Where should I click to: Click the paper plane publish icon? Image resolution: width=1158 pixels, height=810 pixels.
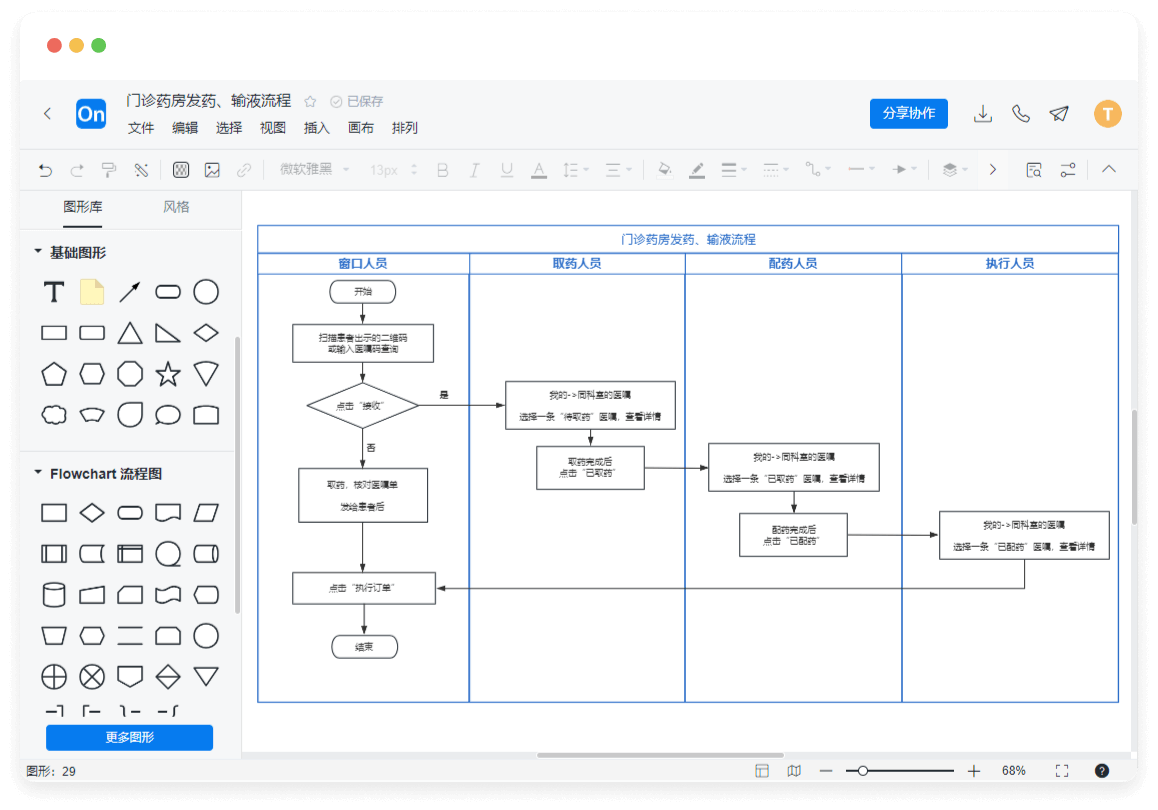pos(1059,114)
